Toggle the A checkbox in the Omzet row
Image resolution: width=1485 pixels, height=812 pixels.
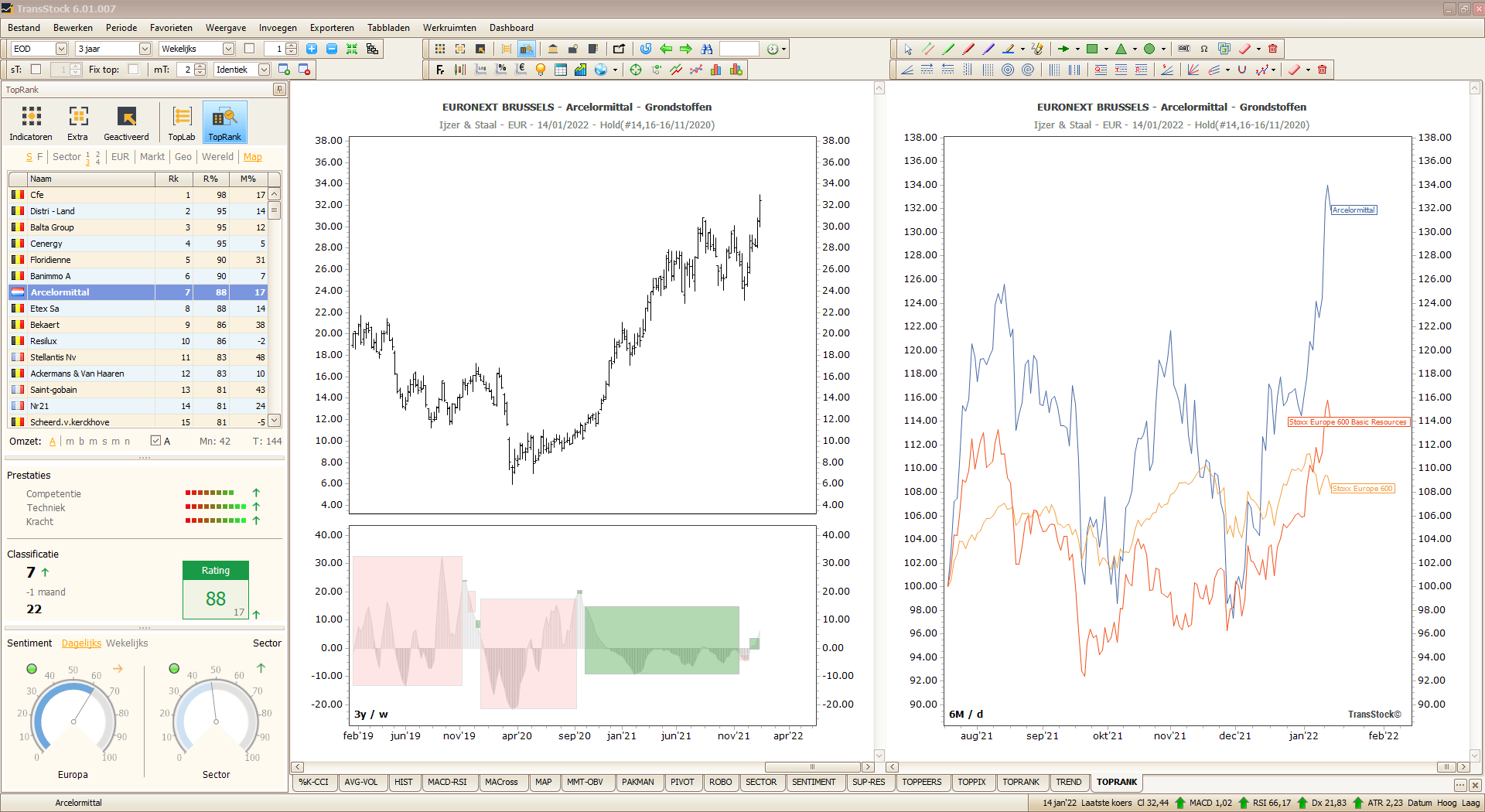tap(155, 441)
